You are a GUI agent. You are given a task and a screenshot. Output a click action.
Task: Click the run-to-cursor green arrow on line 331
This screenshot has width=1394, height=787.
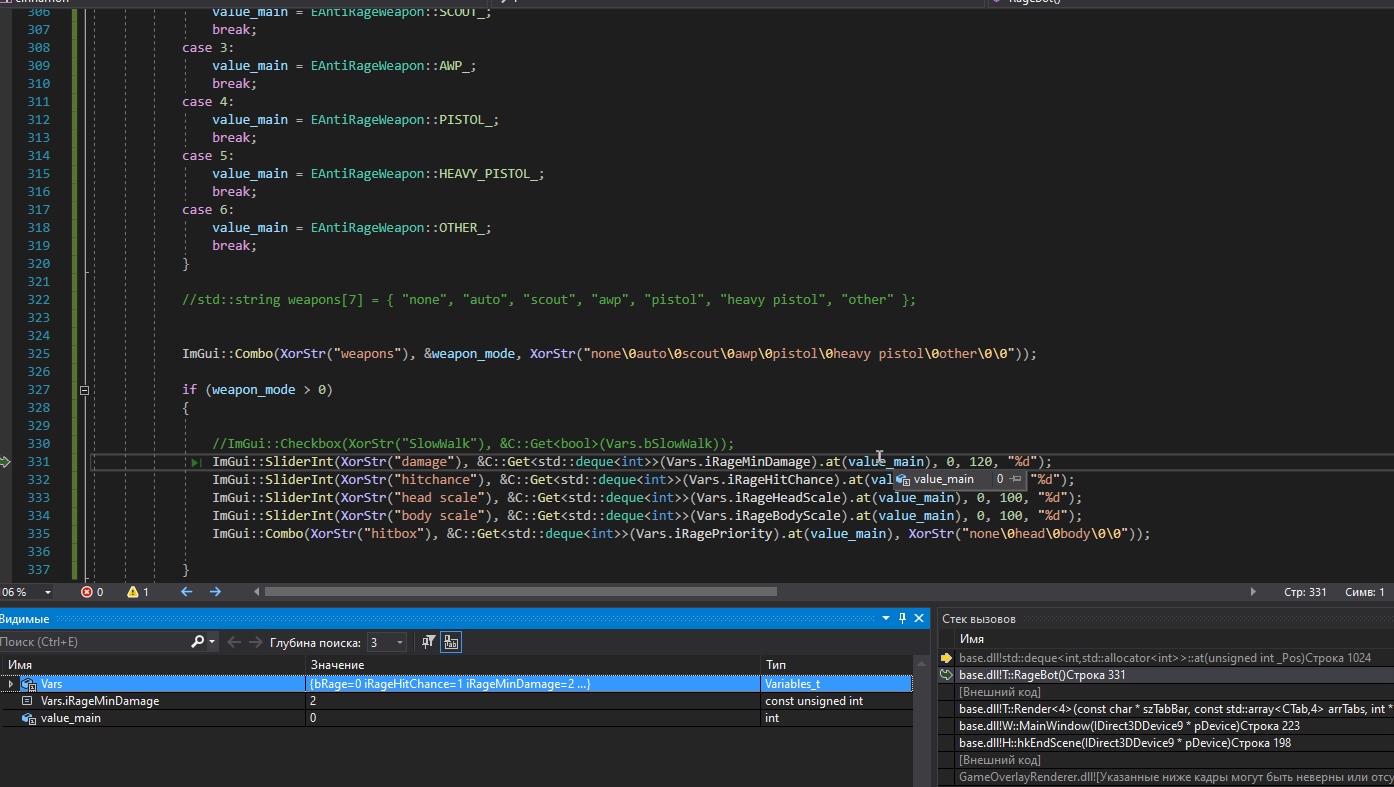point(195,462)
